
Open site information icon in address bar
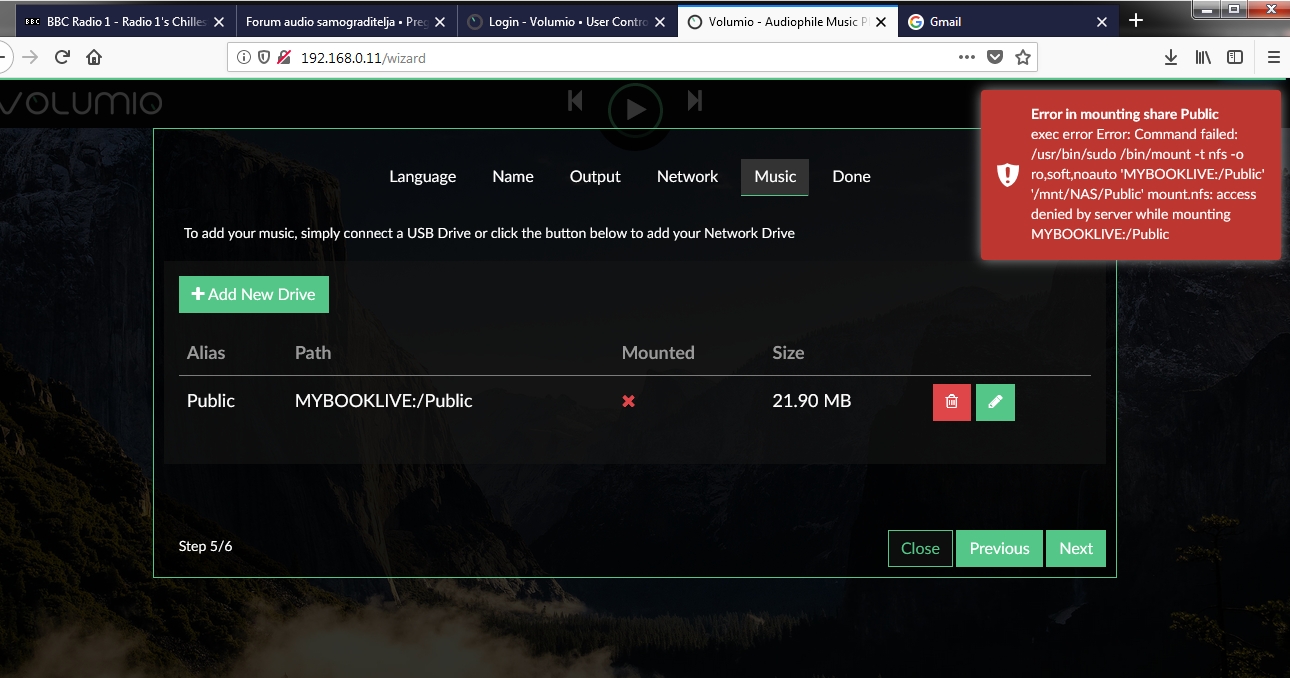tap(244, 58)
